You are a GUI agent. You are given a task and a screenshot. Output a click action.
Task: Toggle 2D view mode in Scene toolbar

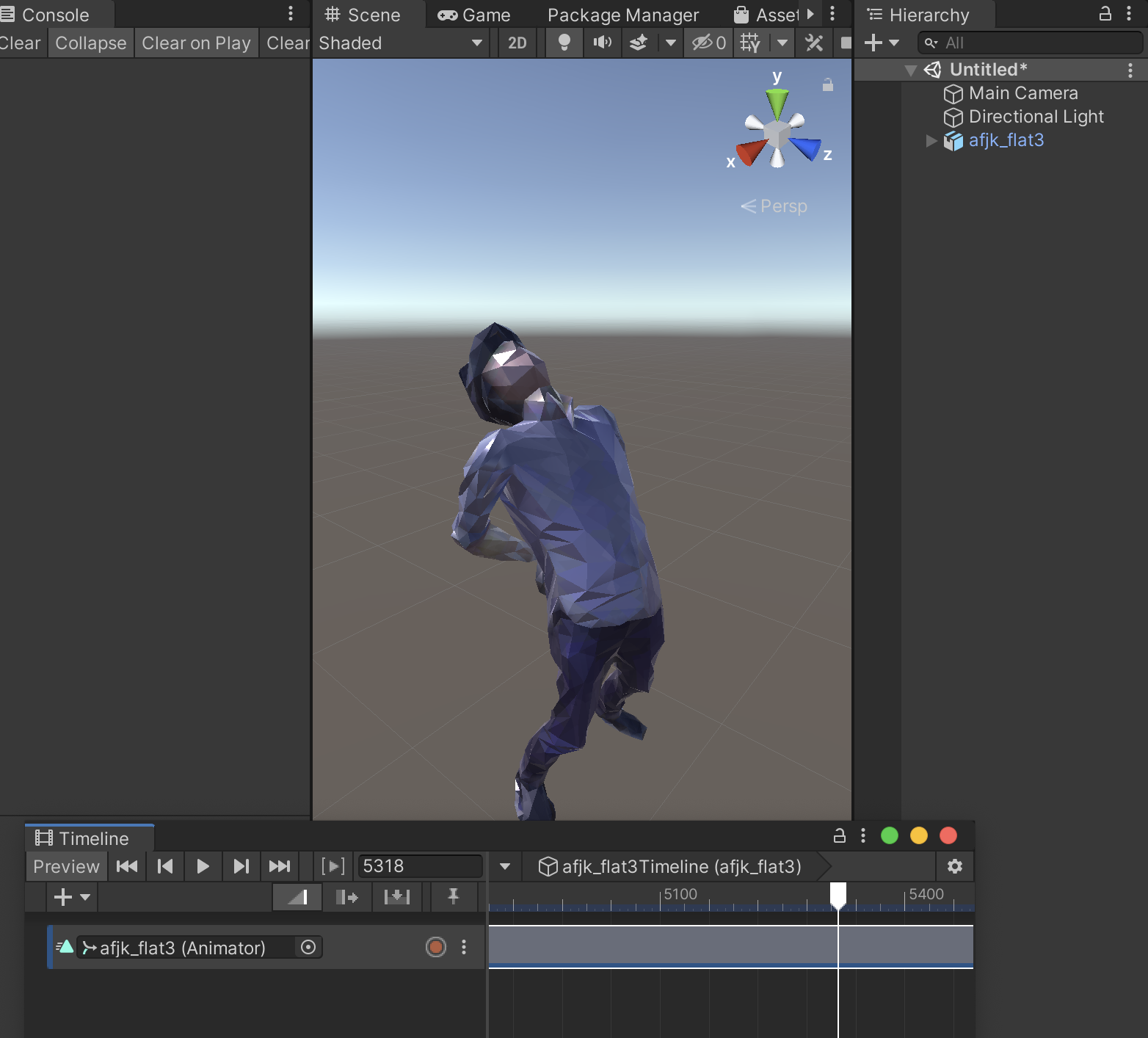517,43
